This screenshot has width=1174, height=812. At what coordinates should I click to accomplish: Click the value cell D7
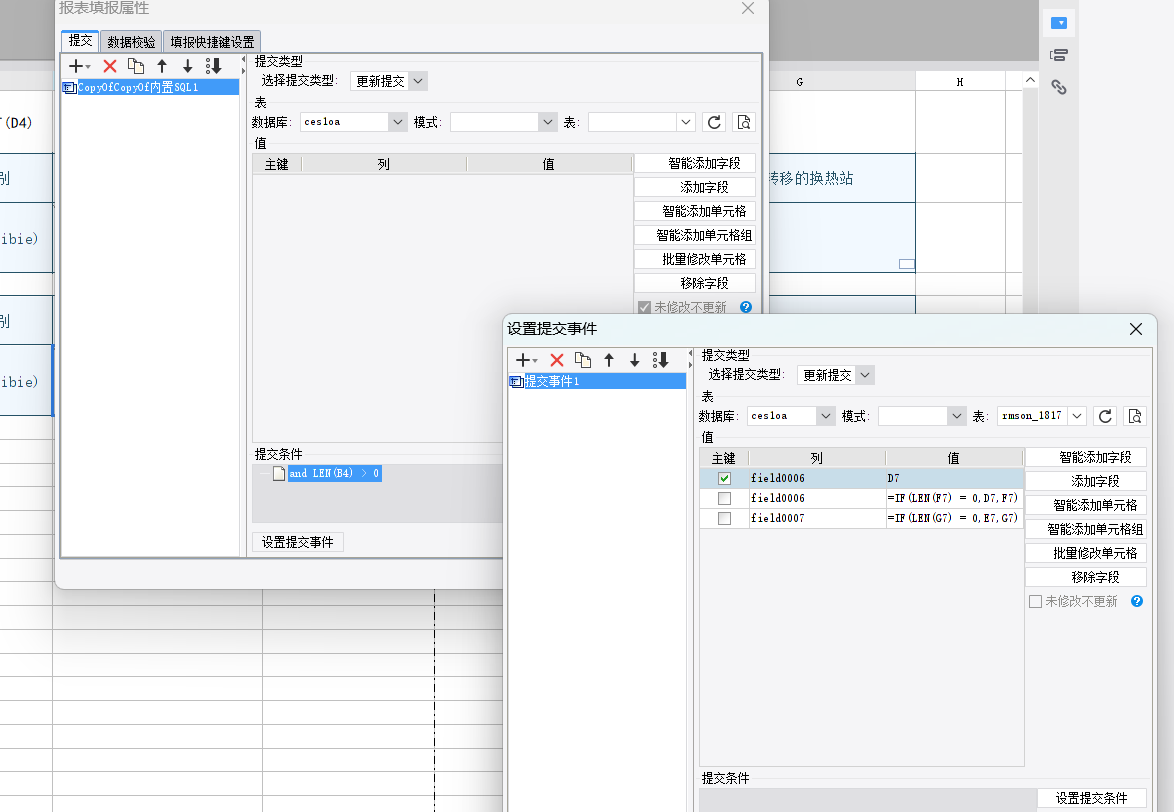pyautogui.click(x=954, y=478)
